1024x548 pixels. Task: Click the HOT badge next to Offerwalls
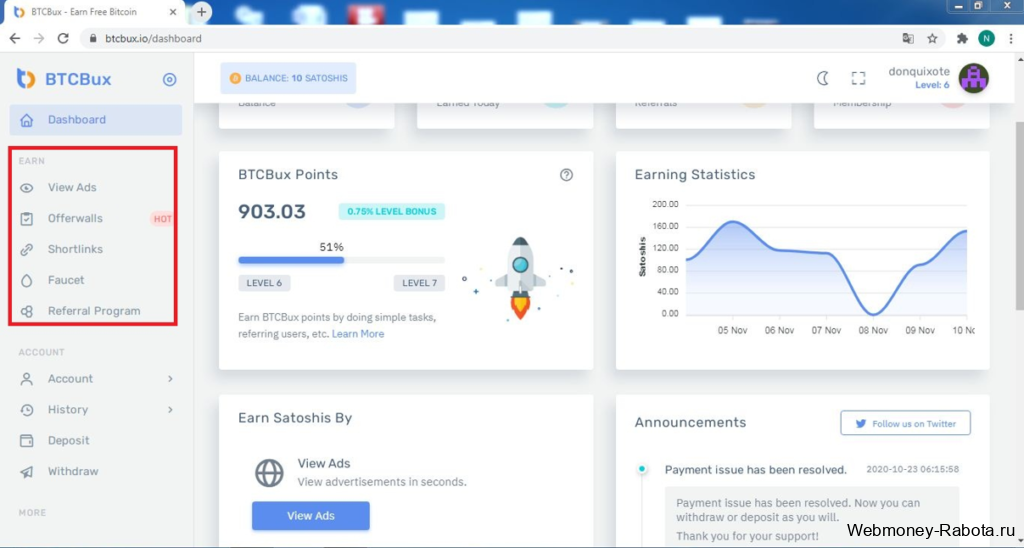[x=162, y=219]
